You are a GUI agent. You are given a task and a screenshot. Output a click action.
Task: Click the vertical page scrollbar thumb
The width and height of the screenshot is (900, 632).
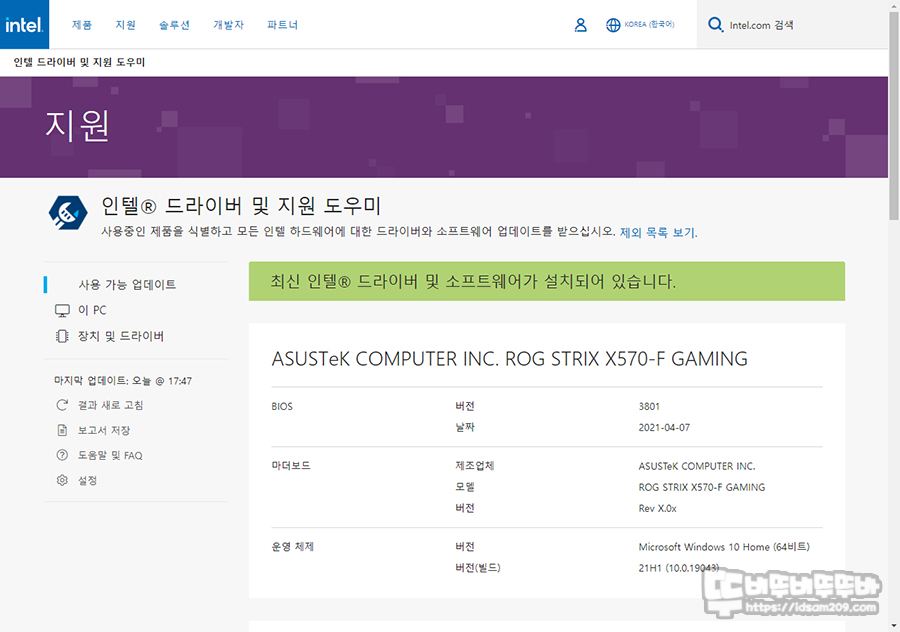pyautogui.click(x=894, y=115)
